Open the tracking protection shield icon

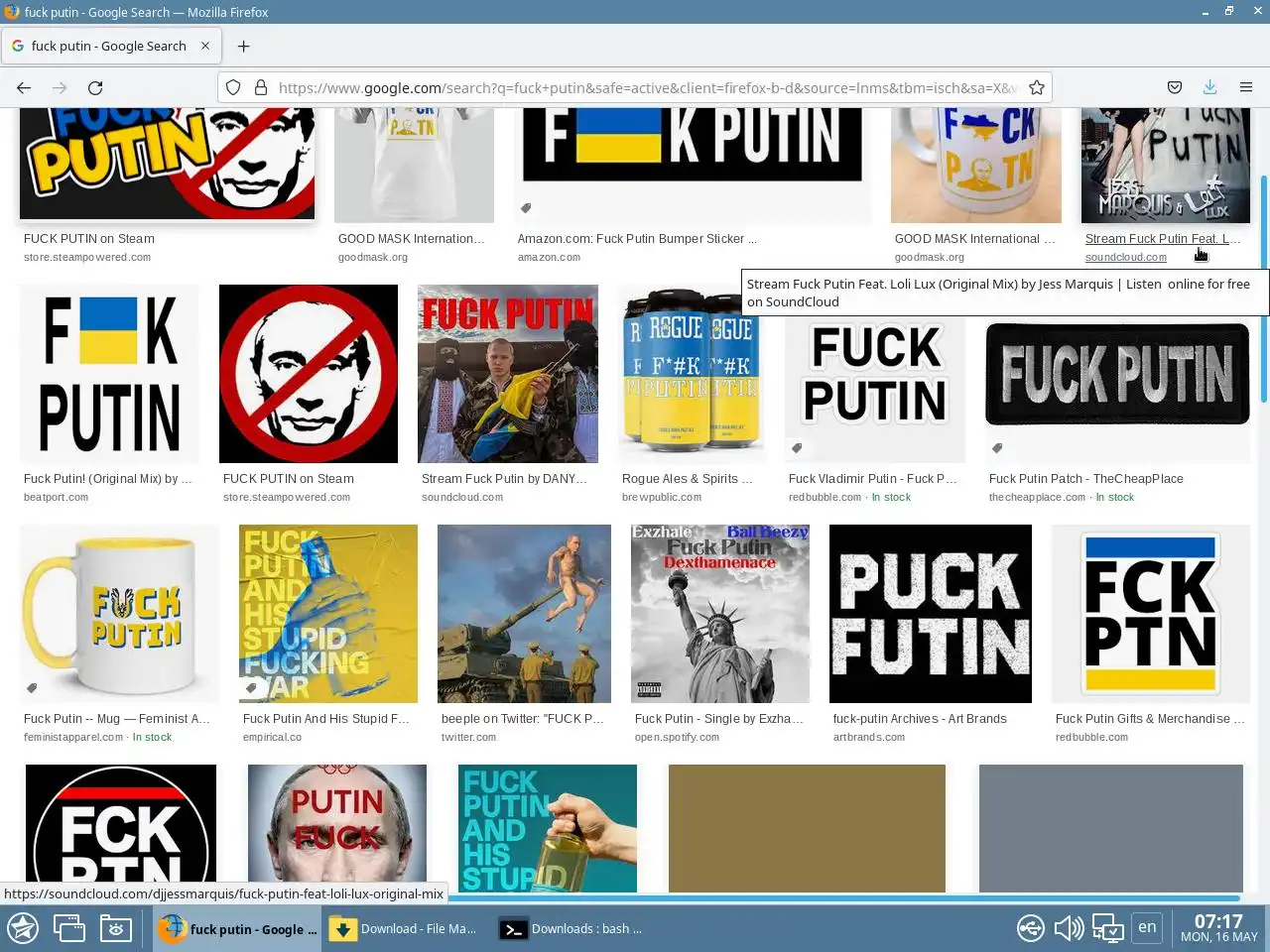[x=233, y=87]
